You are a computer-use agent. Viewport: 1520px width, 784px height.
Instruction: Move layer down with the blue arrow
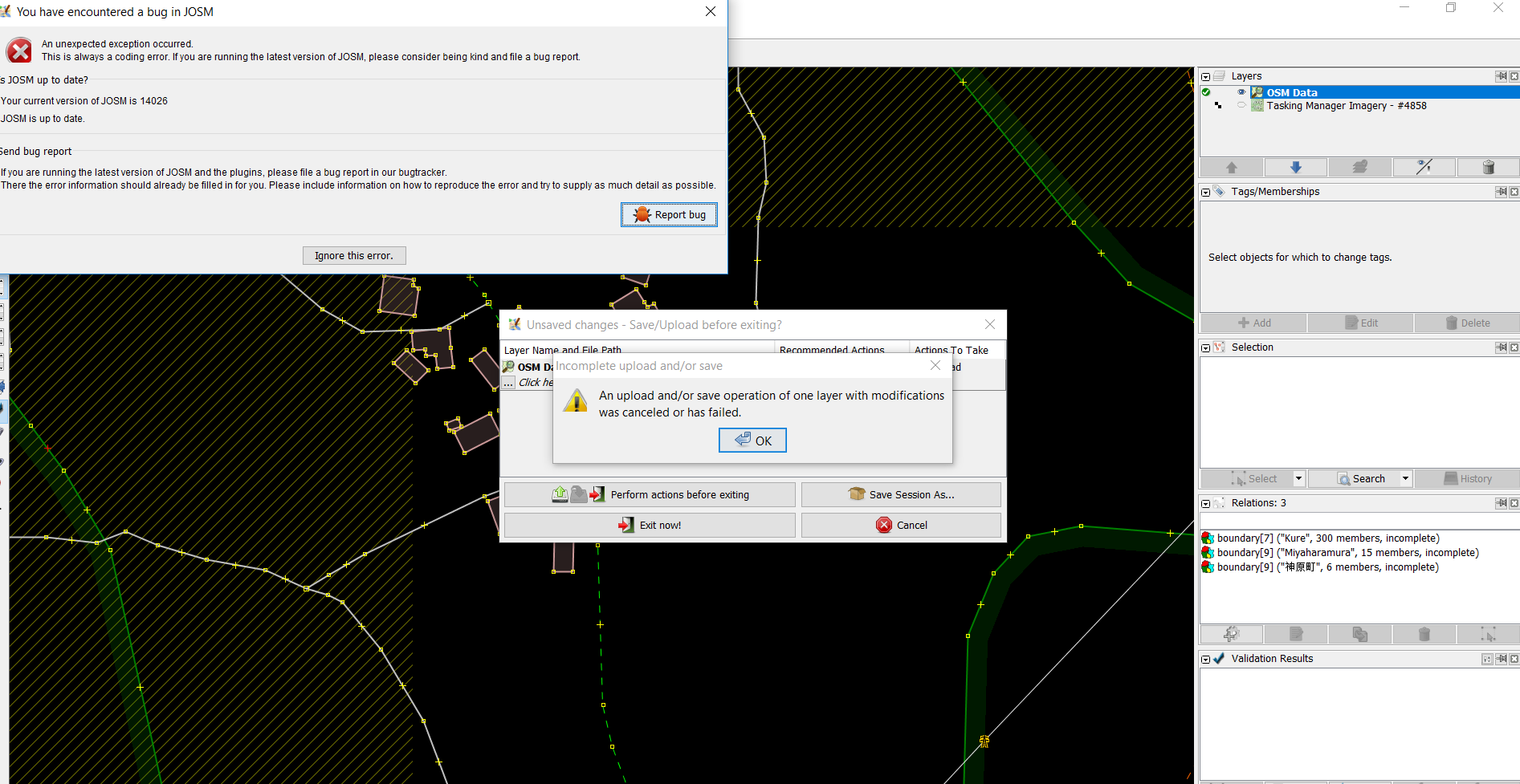click(1295, 167)
